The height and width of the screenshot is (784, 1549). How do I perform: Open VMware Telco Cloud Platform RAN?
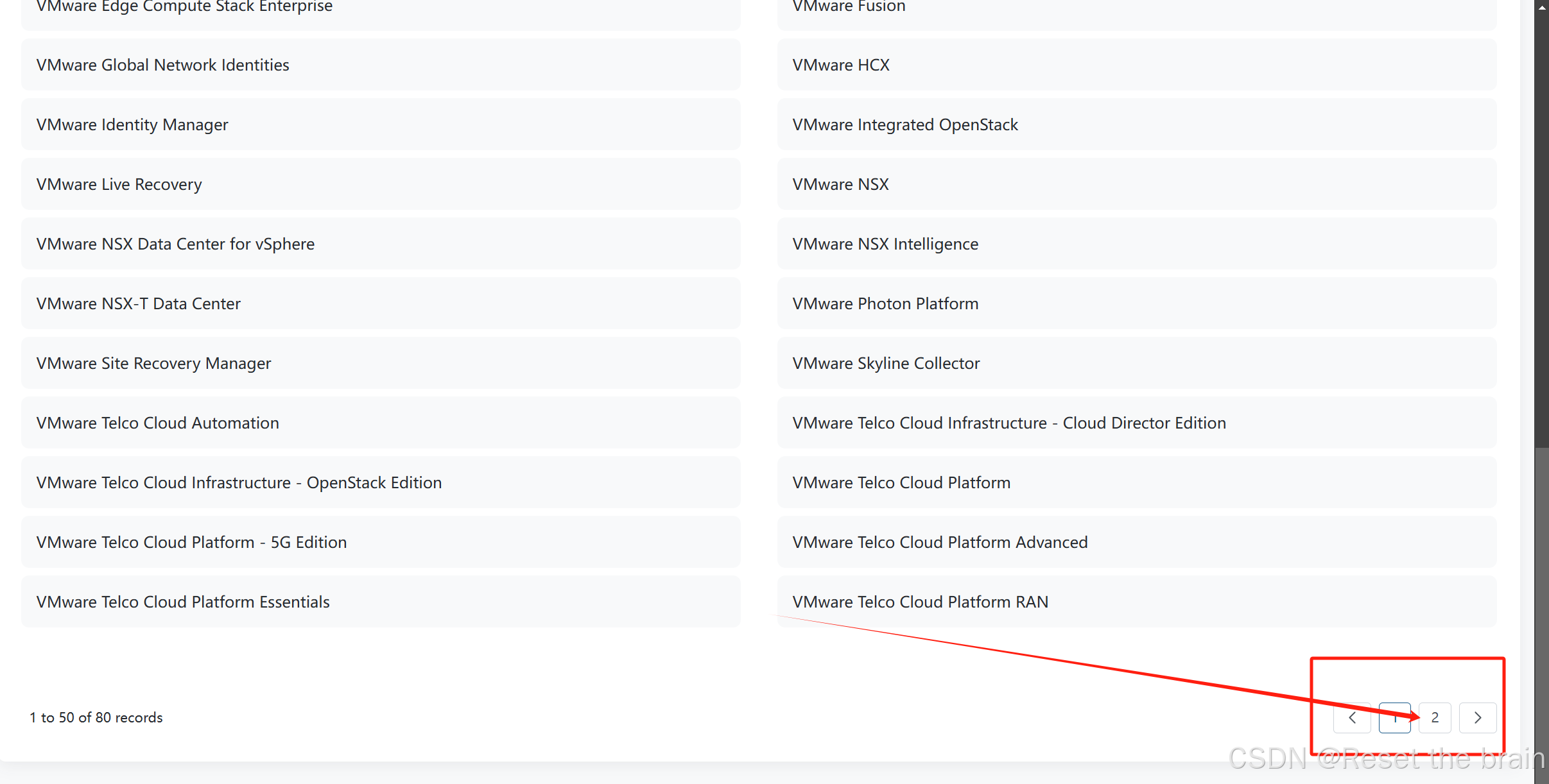click(920, 602)
